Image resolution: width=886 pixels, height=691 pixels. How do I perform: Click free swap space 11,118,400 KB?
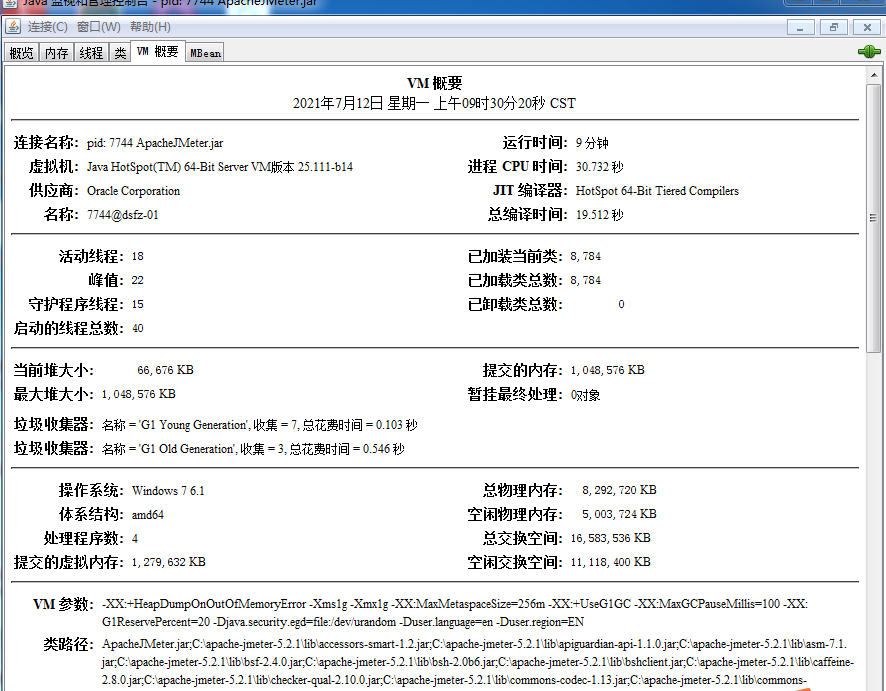[x=610, y=562]
